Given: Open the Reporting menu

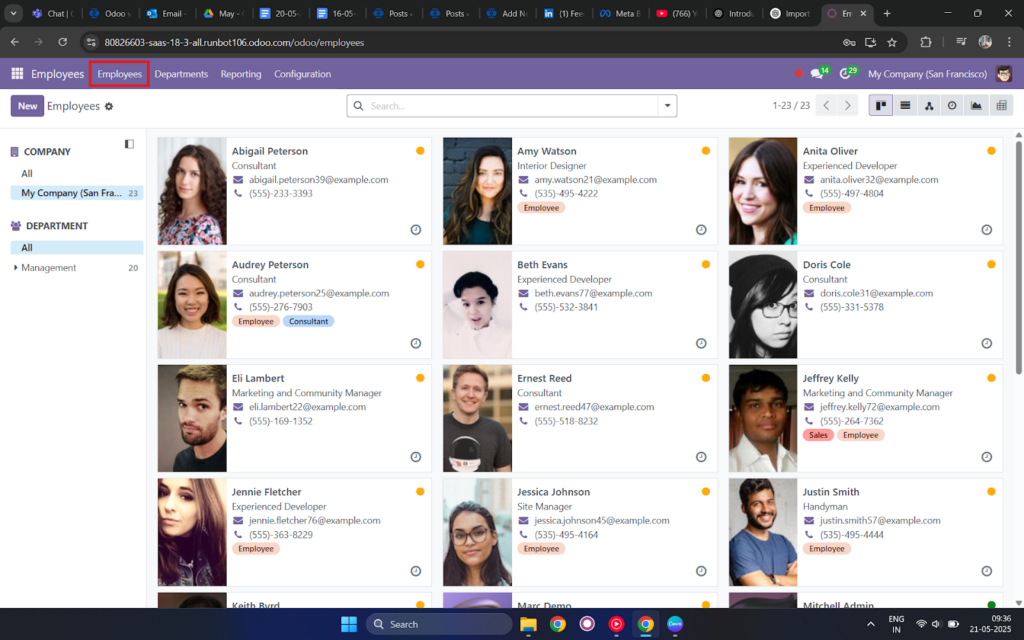Looking at the screenshot, I should click(241, 74).
